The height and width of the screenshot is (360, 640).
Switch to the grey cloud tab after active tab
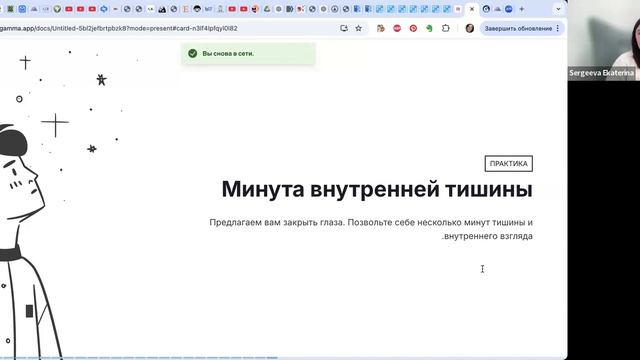tap(498, 9)
